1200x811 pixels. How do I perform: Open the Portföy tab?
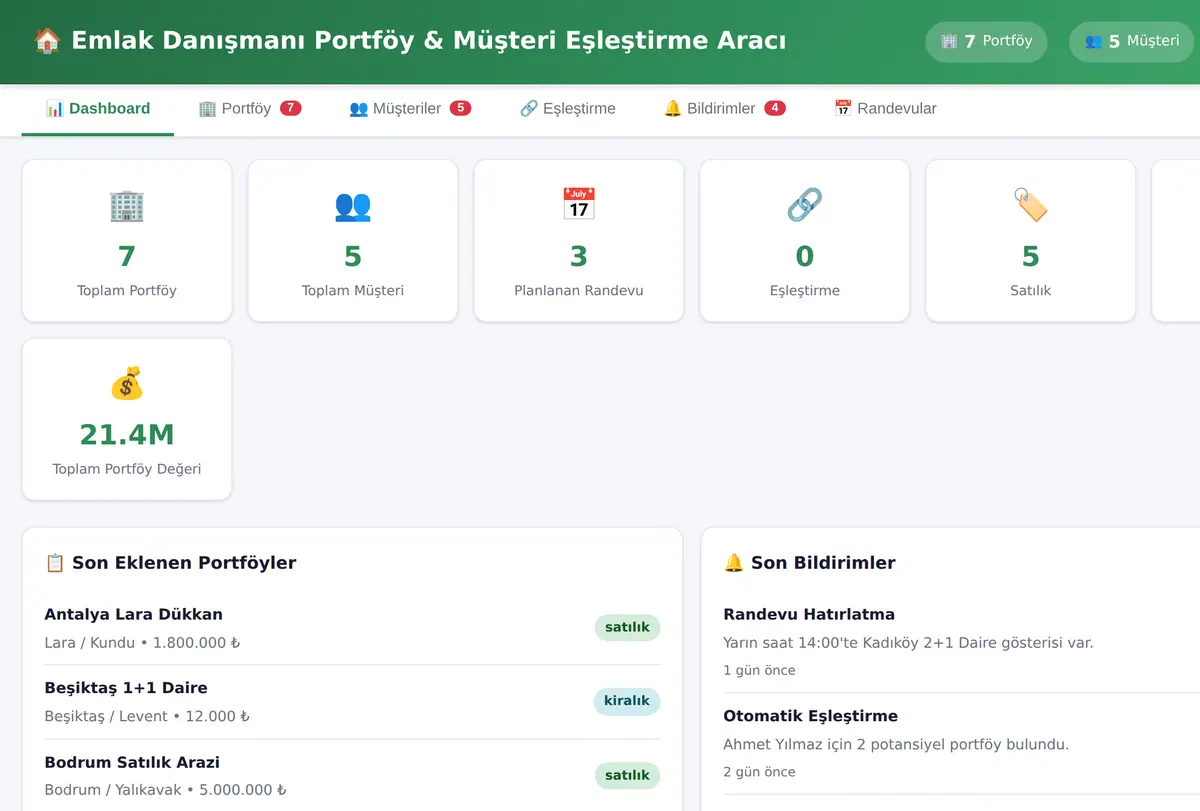pyautogui.click(x=249, y=109)
